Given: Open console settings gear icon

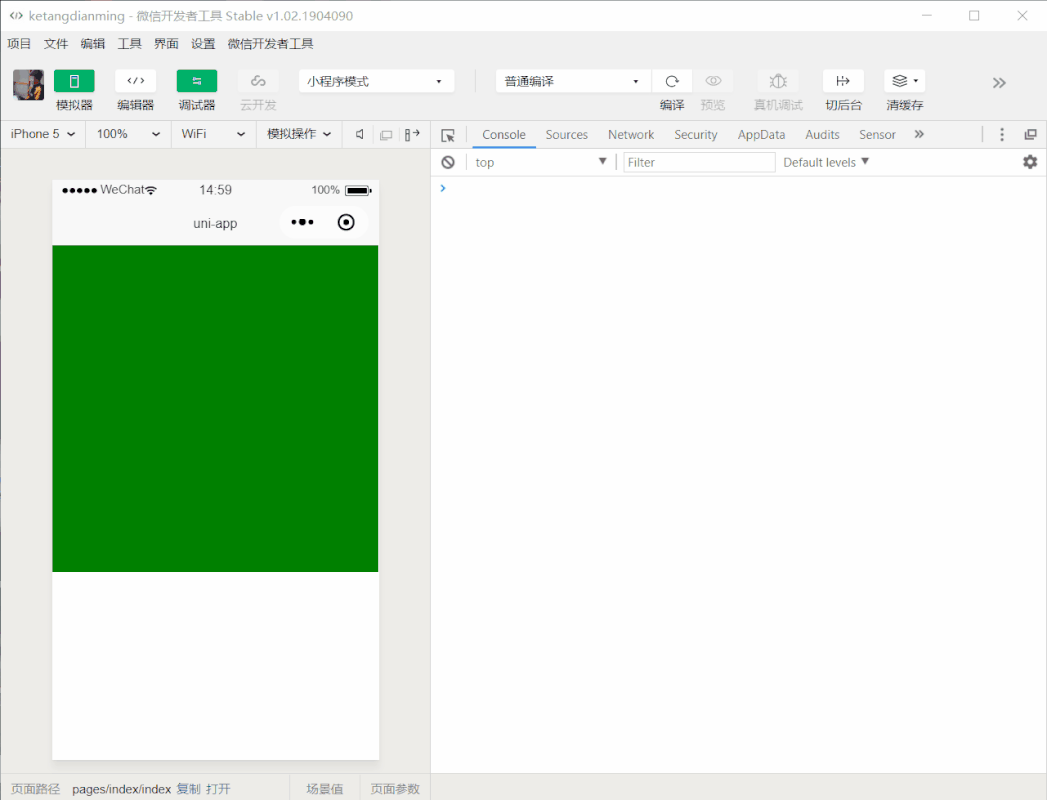Looking at the screenshot, I should (1030, 162).
